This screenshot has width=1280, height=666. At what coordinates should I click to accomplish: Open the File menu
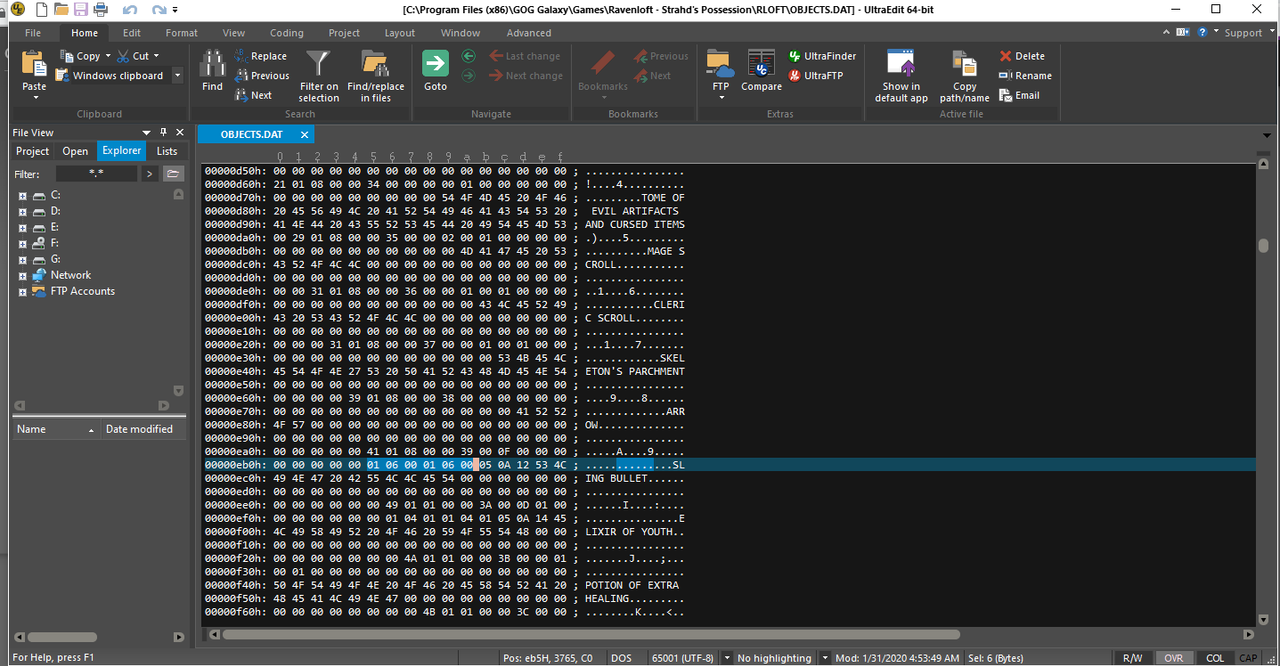(33, 32)
